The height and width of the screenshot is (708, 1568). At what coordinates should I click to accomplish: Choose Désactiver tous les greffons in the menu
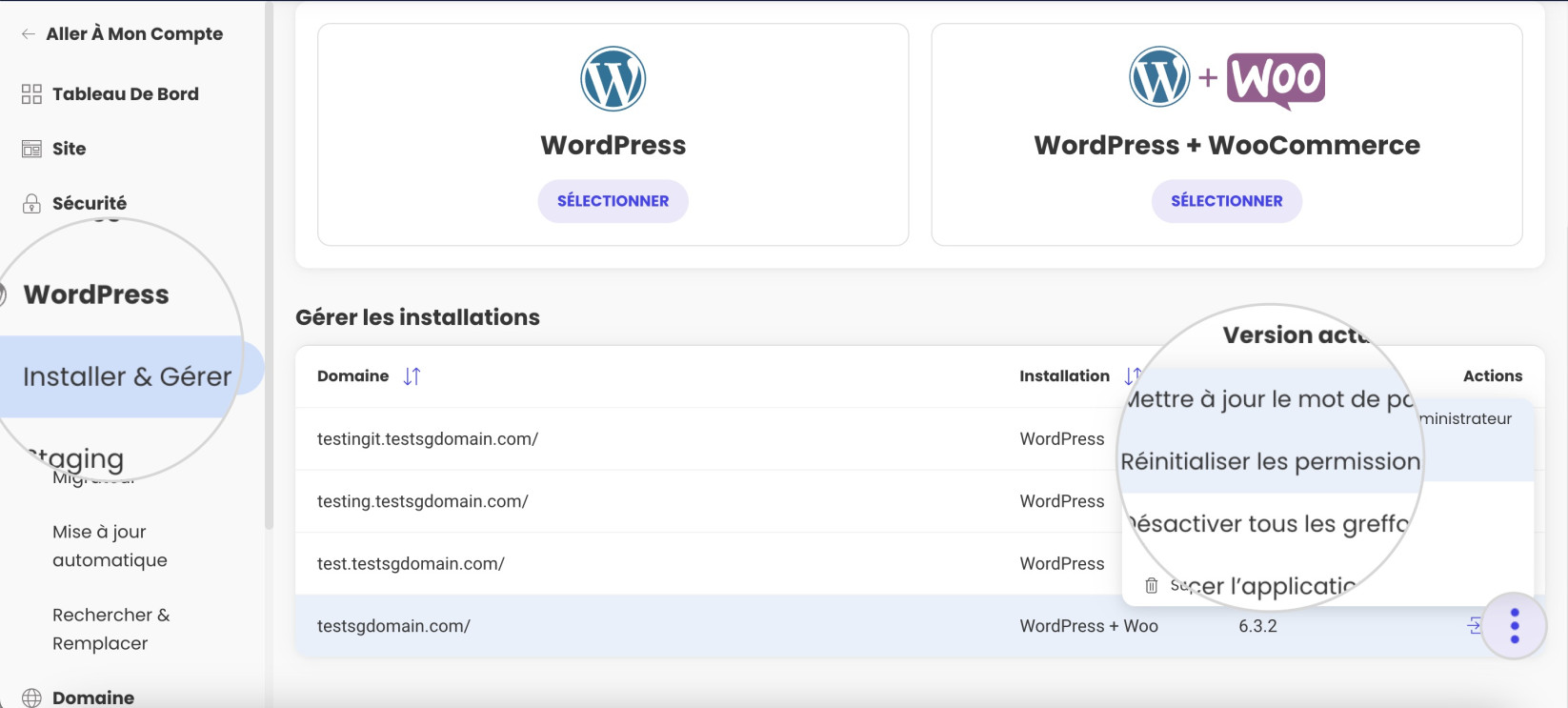pos(1269,524)
